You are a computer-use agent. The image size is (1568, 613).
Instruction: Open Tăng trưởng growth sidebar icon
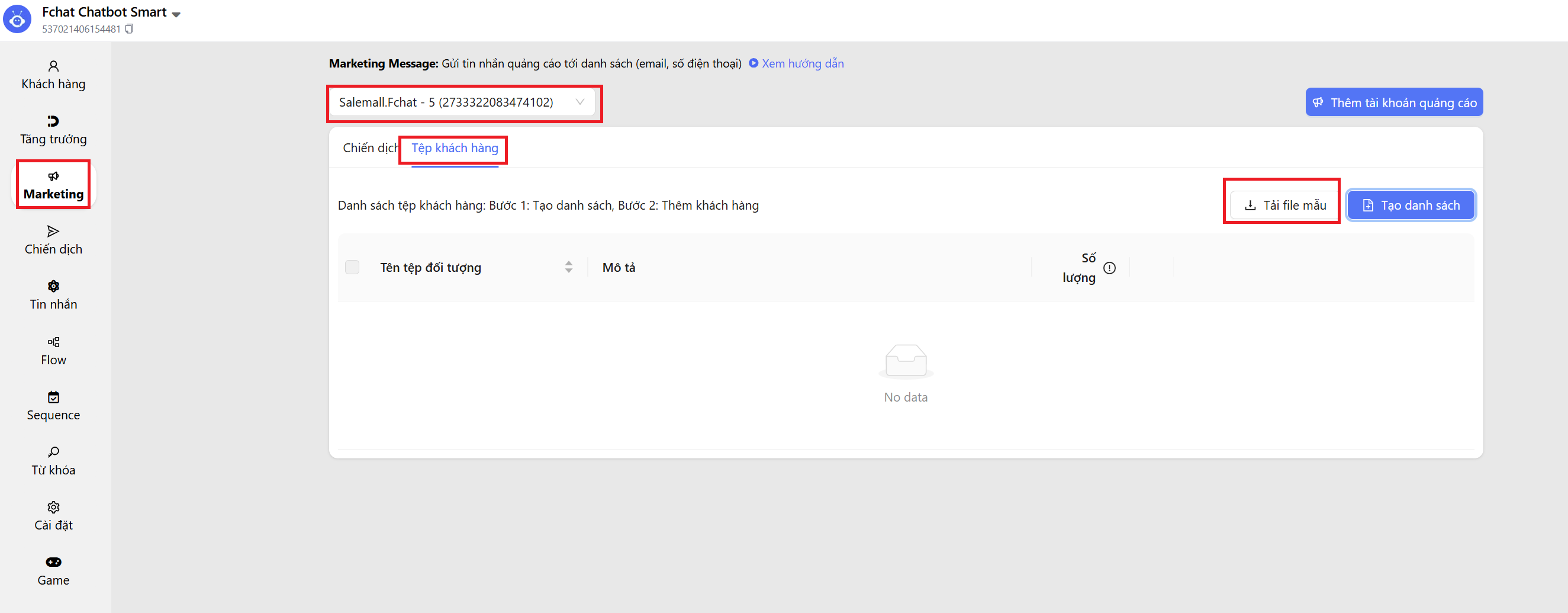coord(53,121)
